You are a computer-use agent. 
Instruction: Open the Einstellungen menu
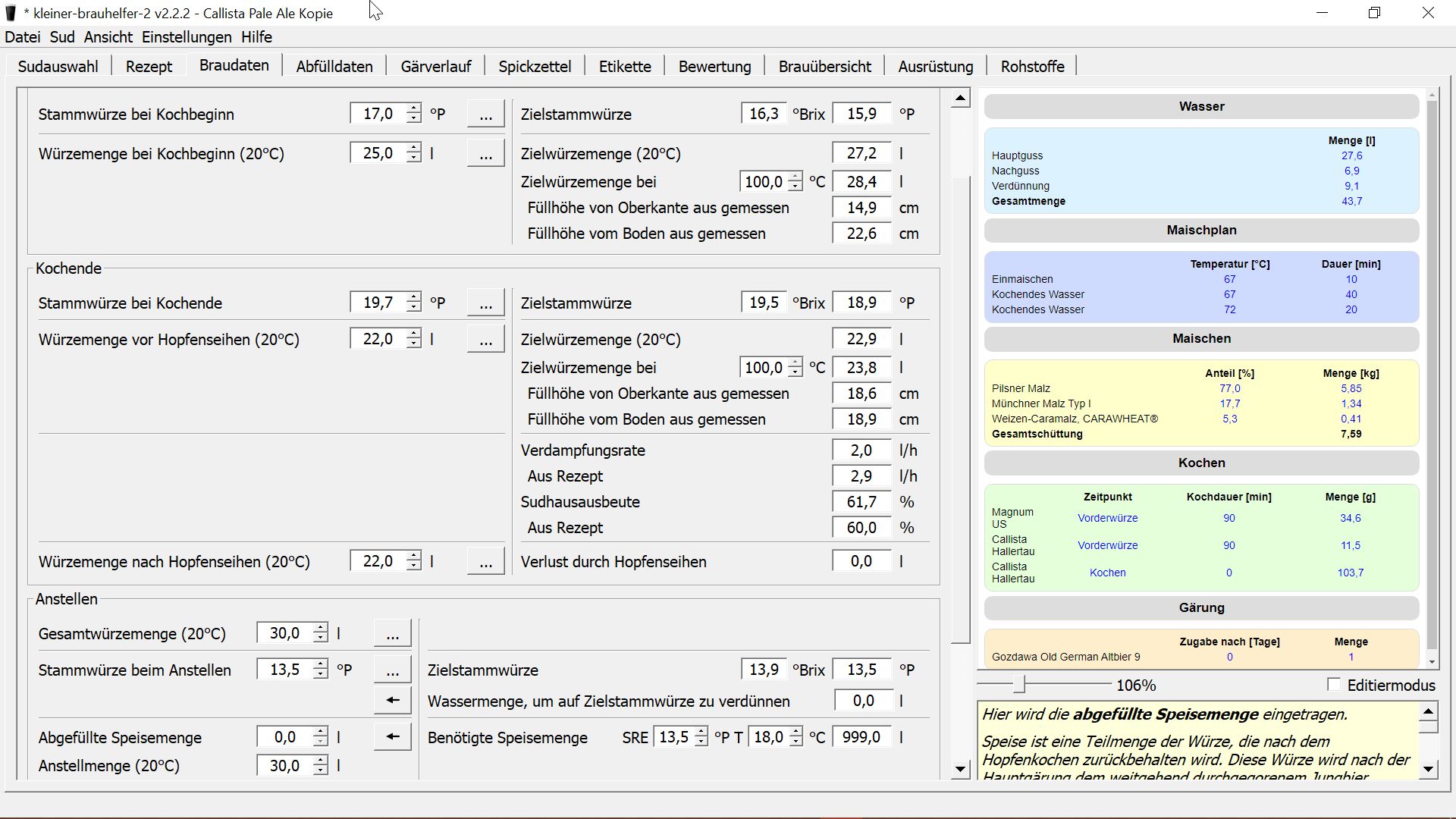point(187,37)
